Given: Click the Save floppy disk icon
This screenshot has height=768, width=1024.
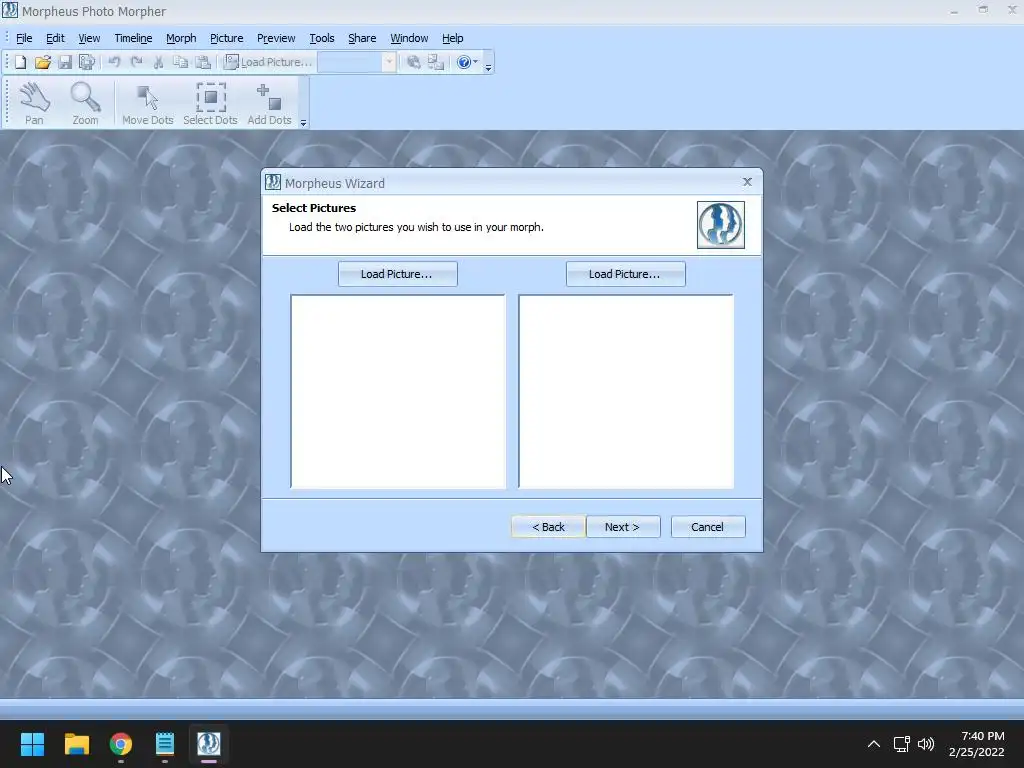Looking at the screenshot, I should tap(65, 62).
